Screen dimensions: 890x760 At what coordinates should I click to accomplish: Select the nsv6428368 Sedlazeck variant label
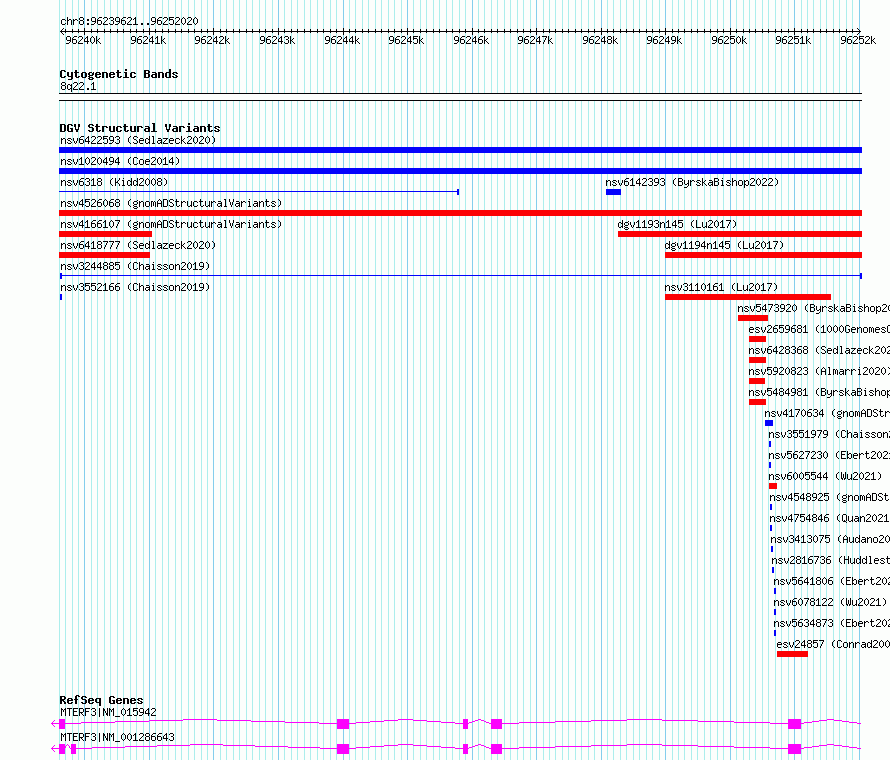819,350
